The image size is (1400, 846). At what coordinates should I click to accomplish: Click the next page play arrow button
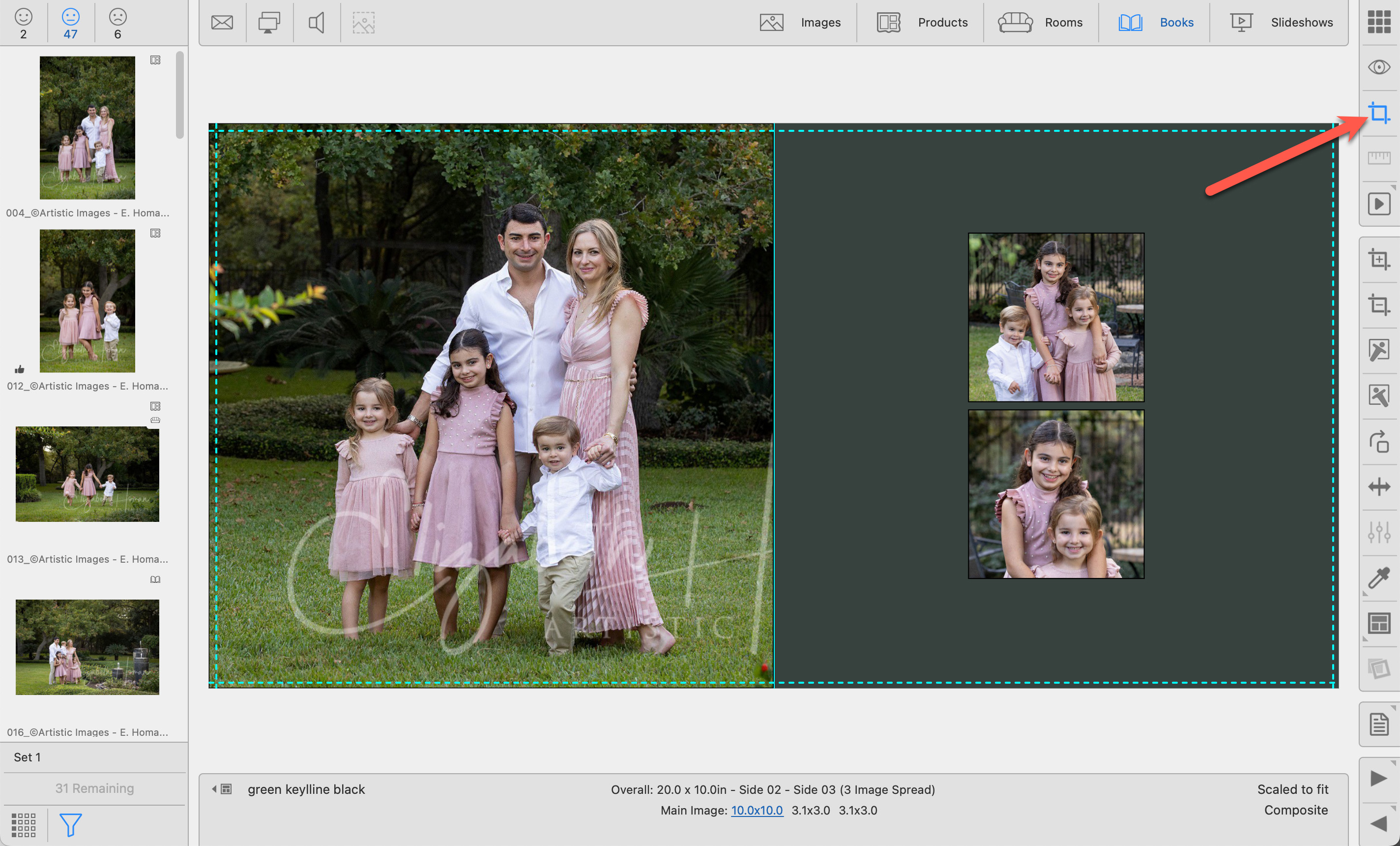click(x=1378, y=778)
